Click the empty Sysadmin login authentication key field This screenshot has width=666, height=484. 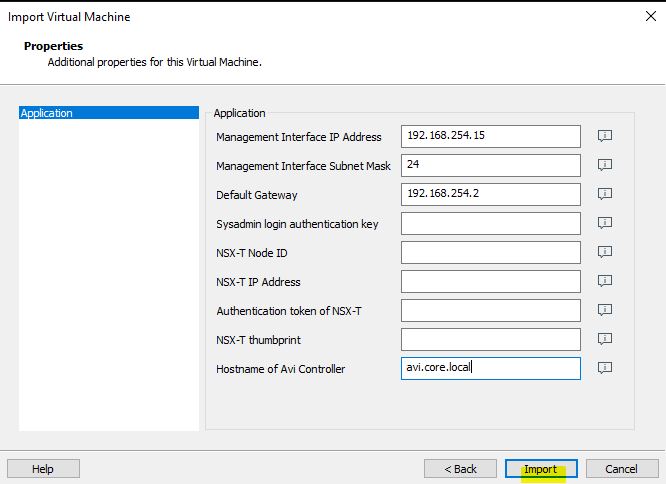point(491,223)
